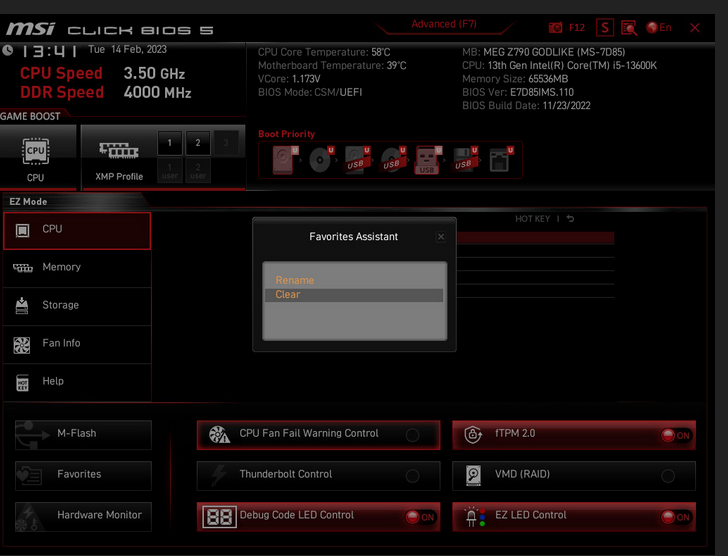
Task: Click the fan warning icon
Action: pos(219,434)
